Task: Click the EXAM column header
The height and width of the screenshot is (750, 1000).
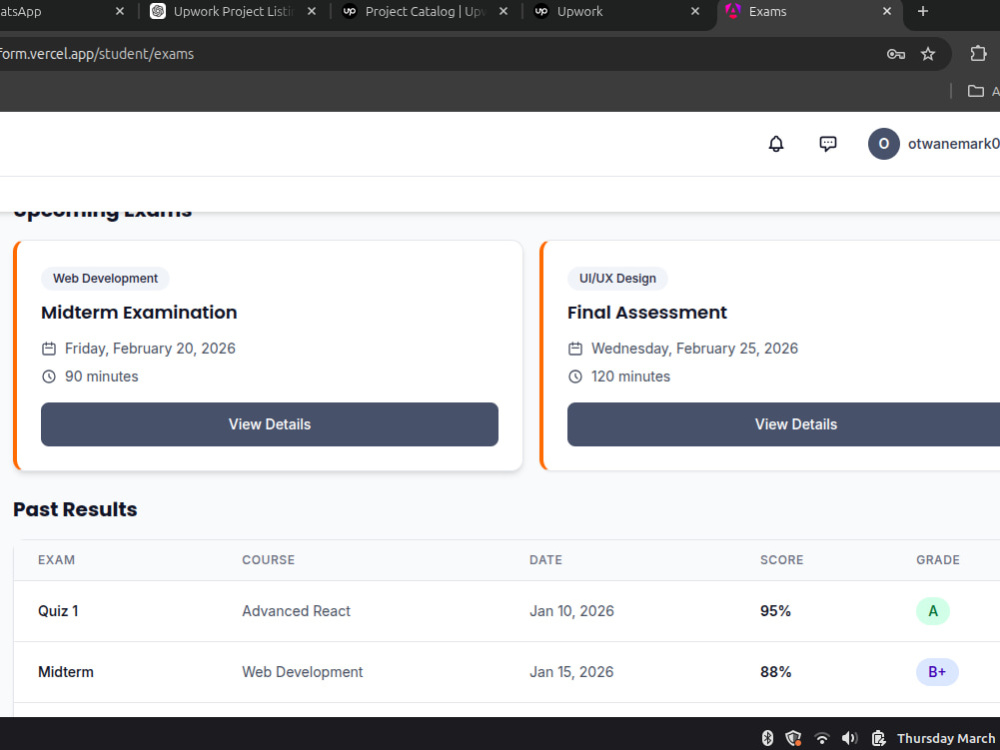Action: tap(57, 560)
